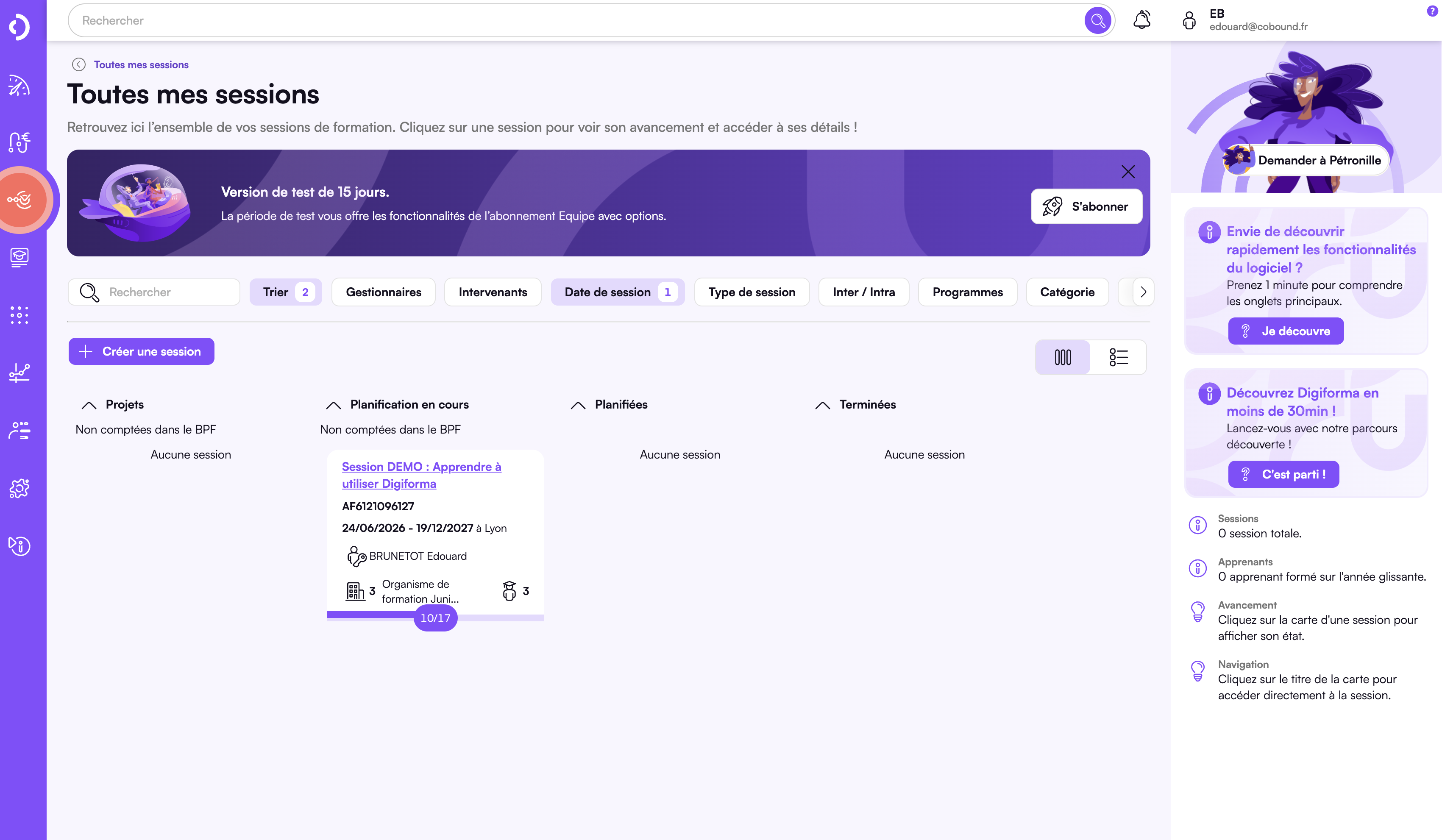Click the spaceship illustration in banner
The width and height of the screenshot is (1442, 840).
point(136,203)
